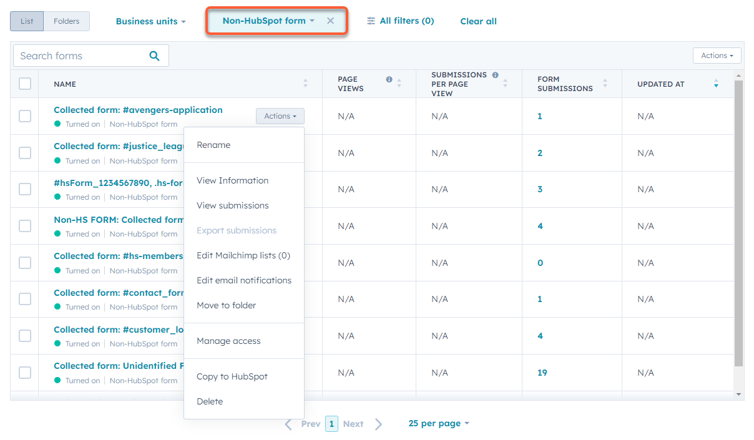Image resolution: width=754 pixels, height=440 pixels.
Task: Open the 19 form submissions count
Action: pyautogui.click(x=542, y=373)
